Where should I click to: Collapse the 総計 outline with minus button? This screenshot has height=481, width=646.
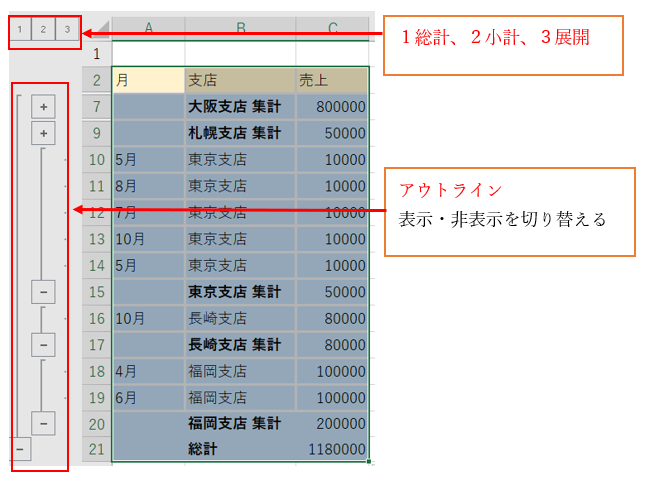[21, 450]
